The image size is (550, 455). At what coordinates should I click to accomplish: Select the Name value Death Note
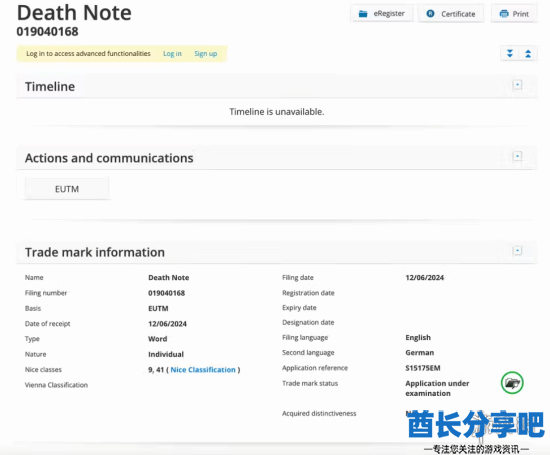(168, 277)
